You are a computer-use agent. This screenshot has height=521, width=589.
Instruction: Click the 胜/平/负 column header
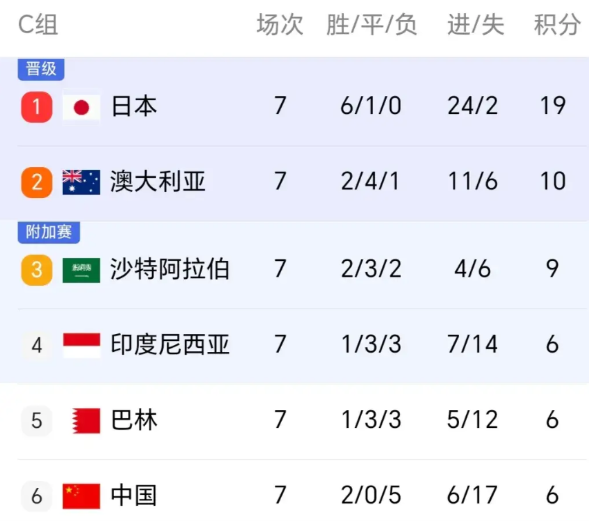[372, 25]
